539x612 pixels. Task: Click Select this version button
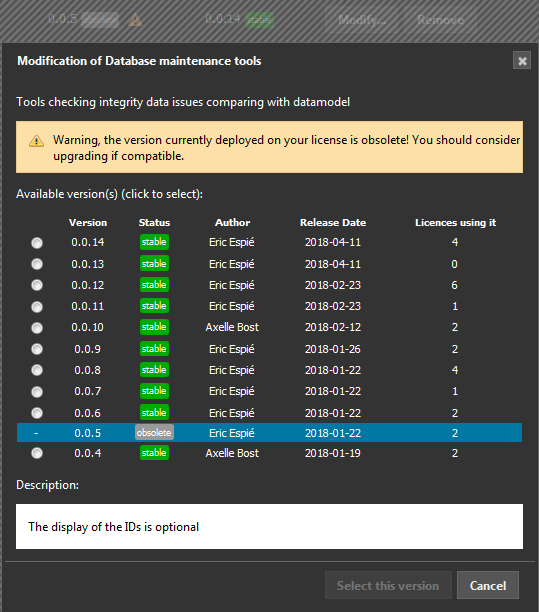coord(388,585)
